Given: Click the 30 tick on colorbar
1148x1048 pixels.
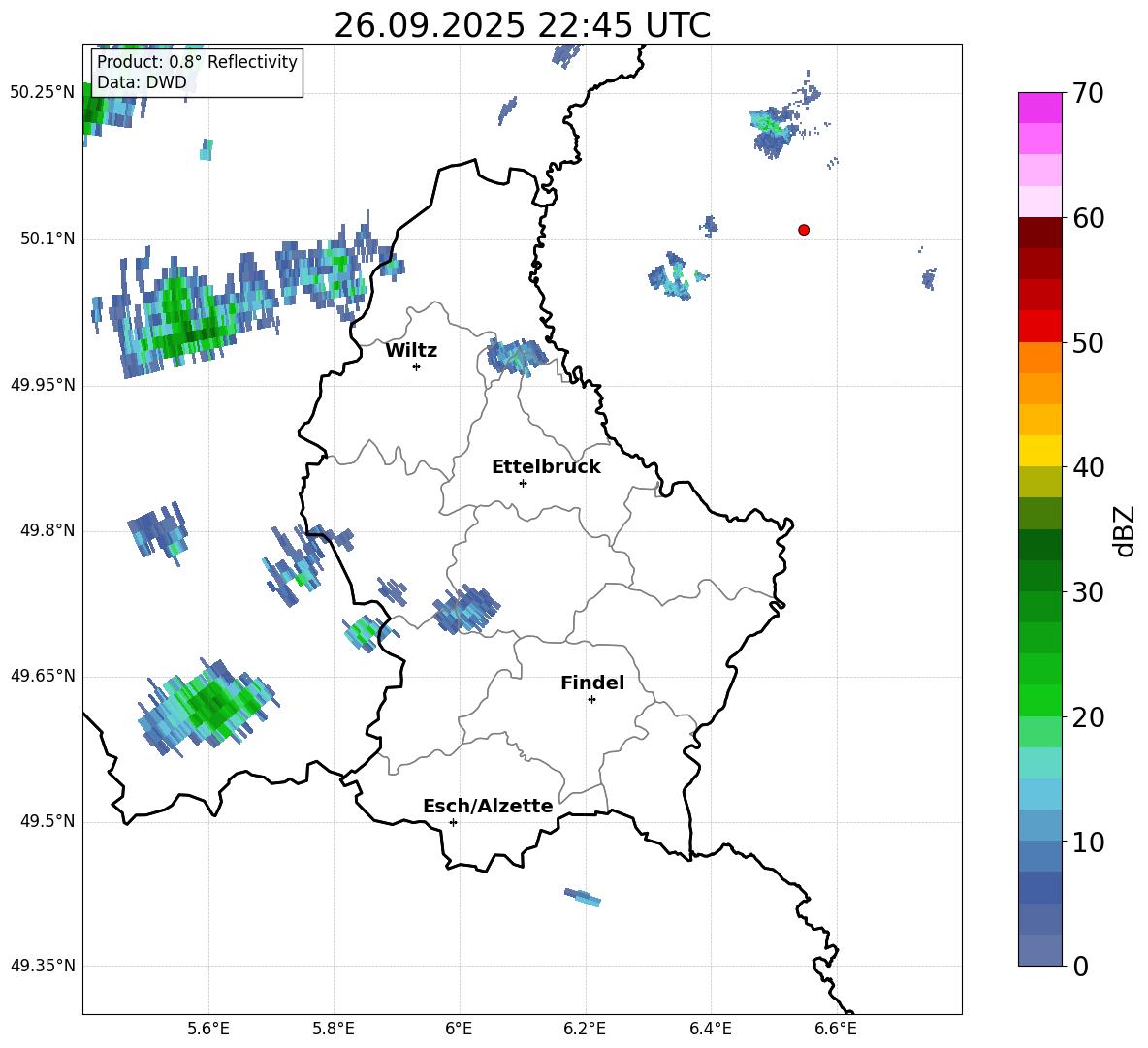Looking at the screenshot, I should (x=1088, y=592).
